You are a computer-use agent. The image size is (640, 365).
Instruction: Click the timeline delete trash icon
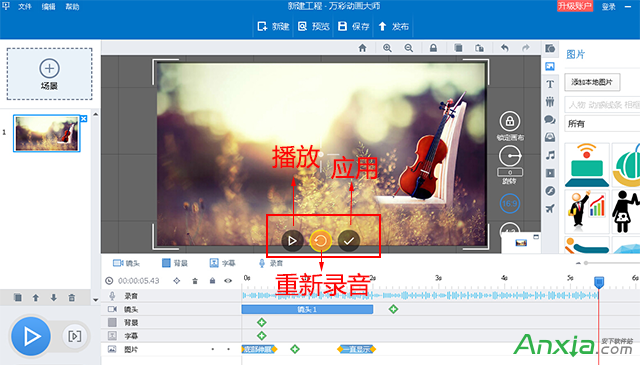[x=195, y=280]
